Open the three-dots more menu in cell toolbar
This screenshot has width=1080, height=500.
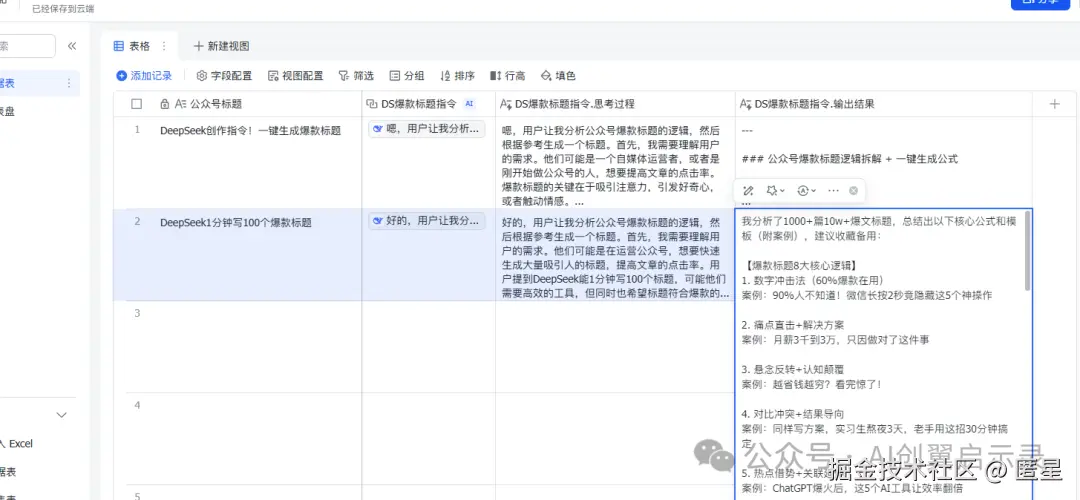pos(833,190)
